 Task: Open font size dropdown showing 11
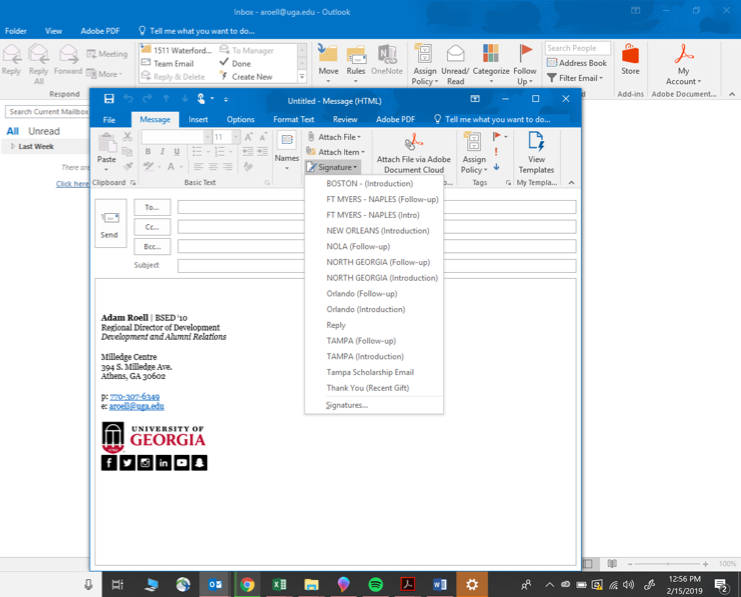click(235, 137)
